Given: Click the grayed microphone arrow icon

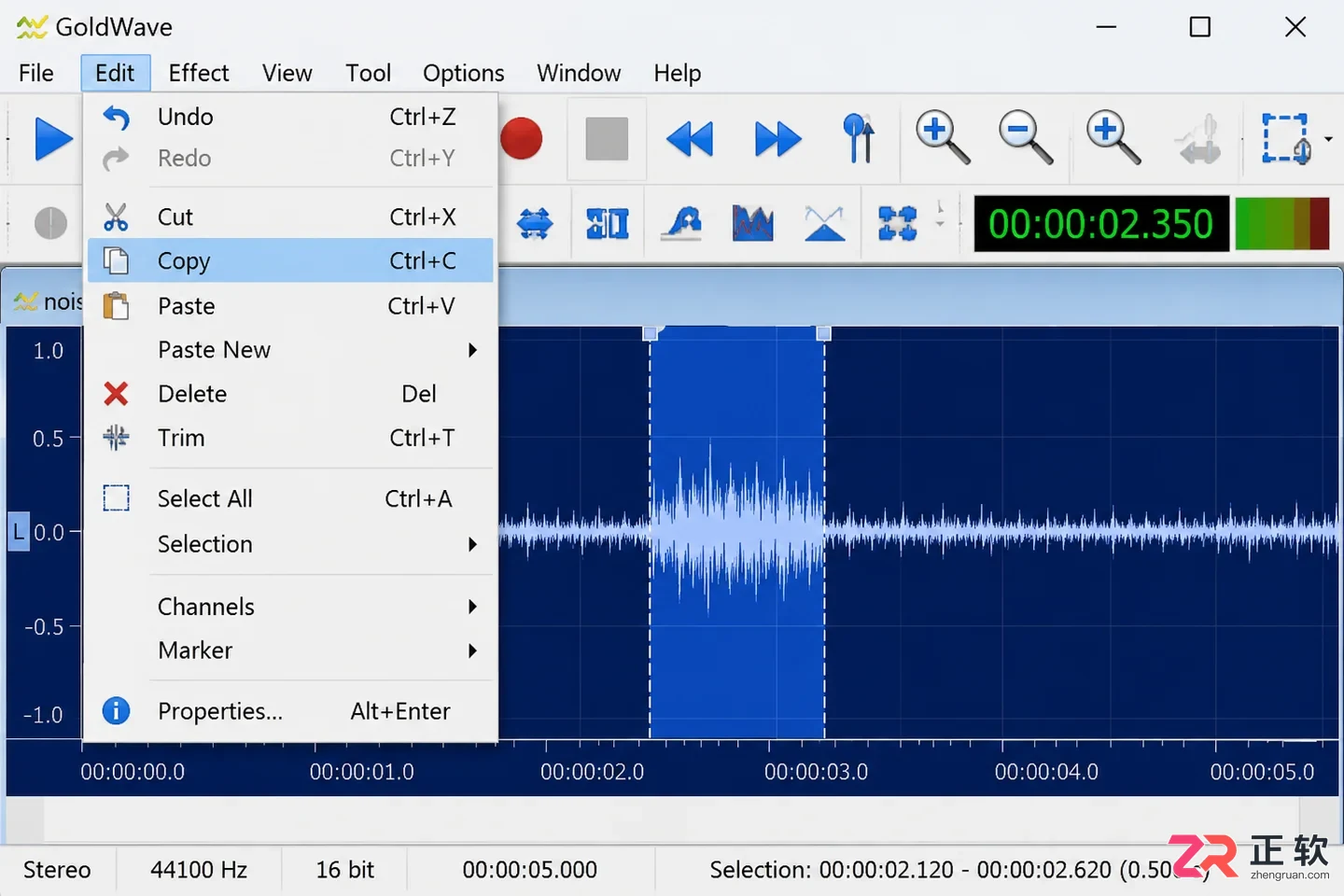Looking at the screenshot, I should [x=1198, y=138].
